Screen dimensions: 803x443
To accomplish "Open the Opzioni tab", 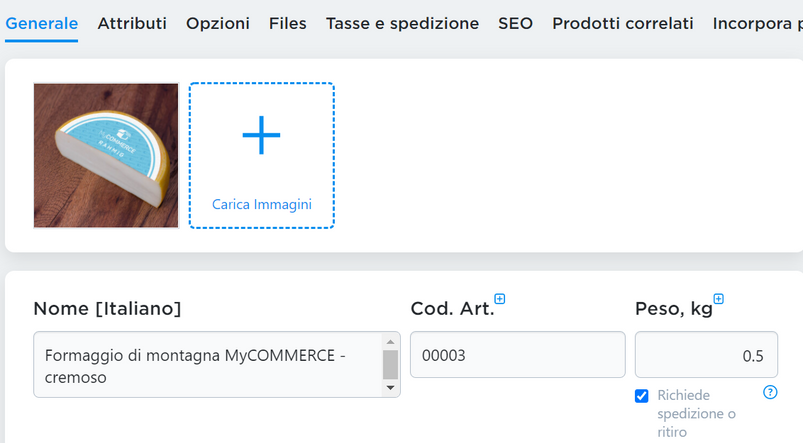I will point(218,24).
